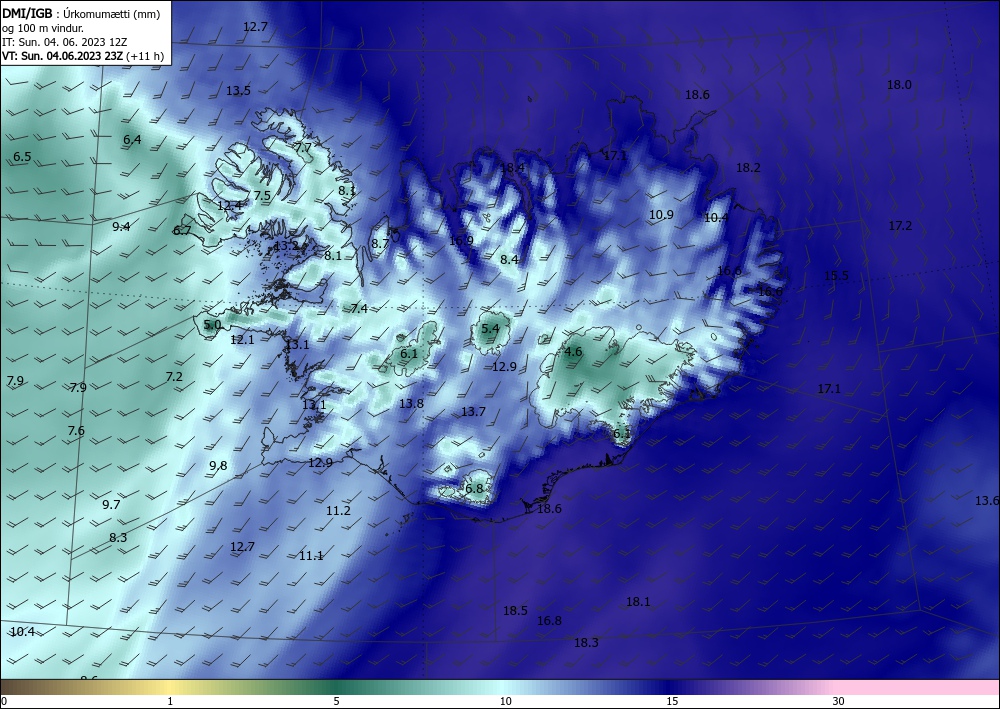Click the '30' label on the colour scale
The height and width of the screenshot is (709, 1000).
[x=839, y=701]
